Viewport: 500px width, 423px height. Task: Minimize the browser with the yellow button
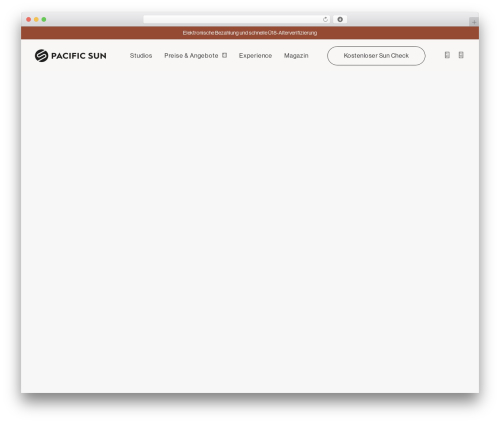click(x=36, y=20)
